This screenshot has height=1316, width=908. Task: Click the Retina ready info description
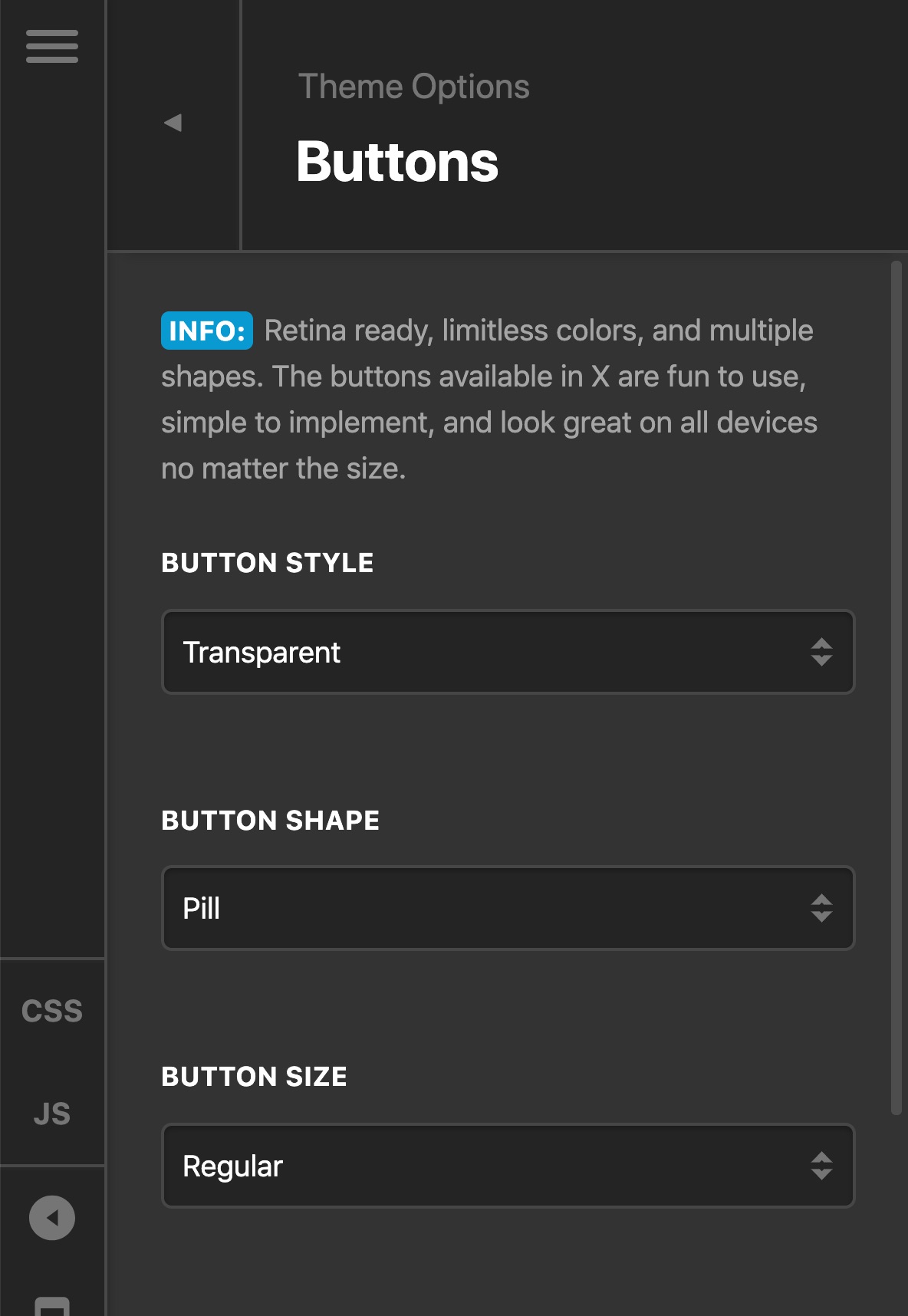point(489,400)
